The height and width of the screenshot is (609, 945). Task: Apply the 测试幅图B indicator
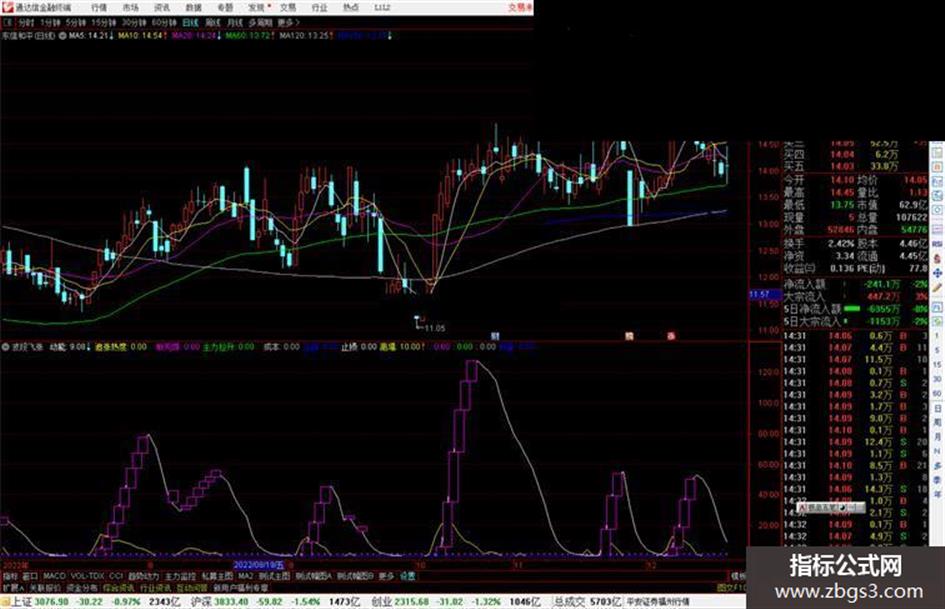tap(355, 576)
